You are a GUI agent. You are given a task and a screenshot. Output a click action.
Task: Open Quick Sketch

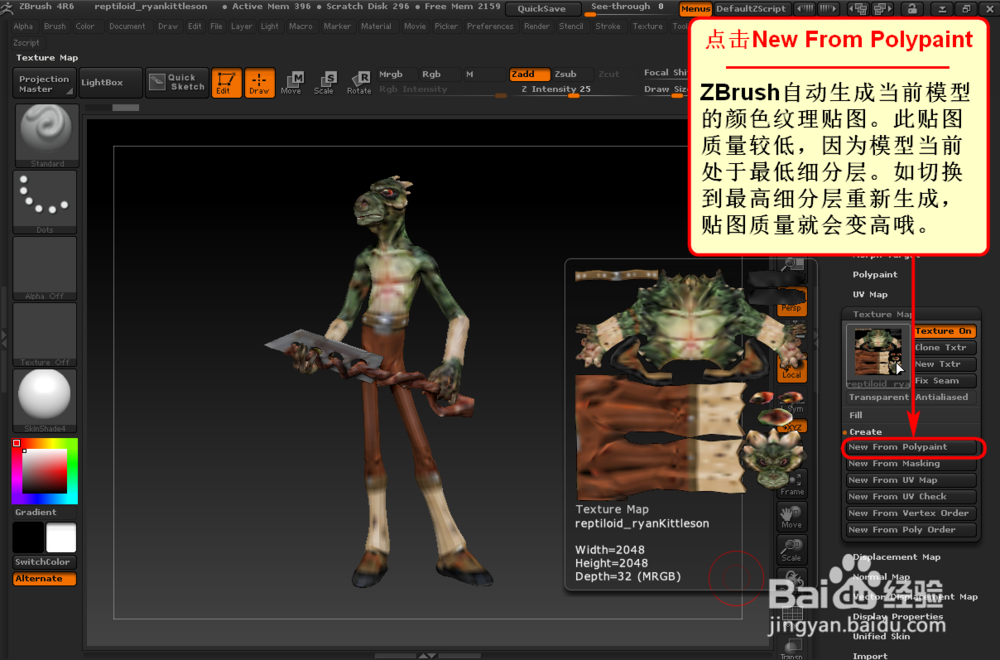click(x=177, y=82)
